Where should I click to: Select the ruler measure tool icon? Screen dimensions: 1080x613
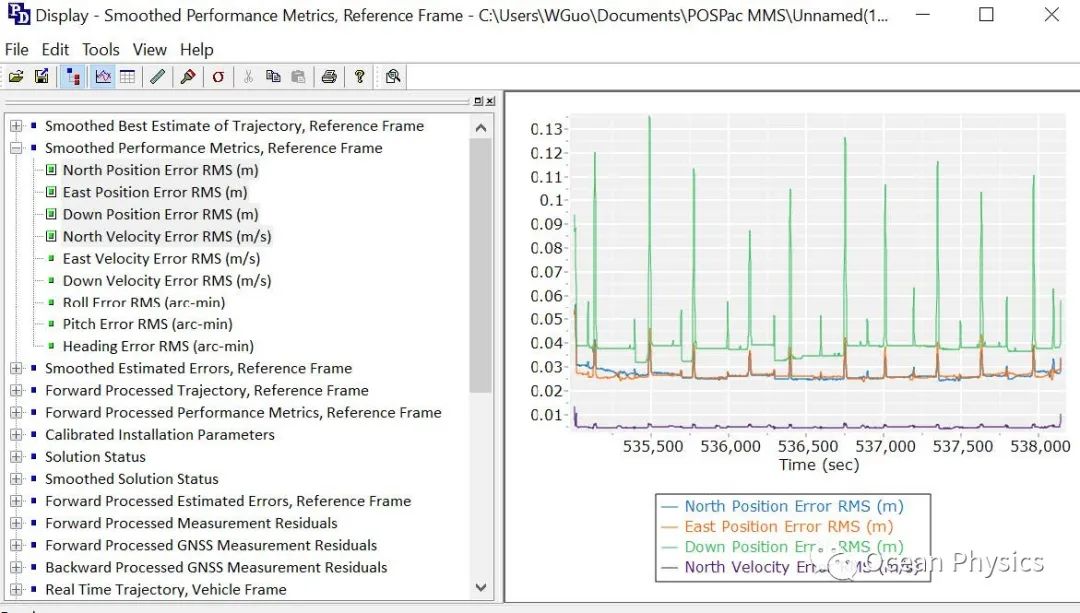coord(157,77)
